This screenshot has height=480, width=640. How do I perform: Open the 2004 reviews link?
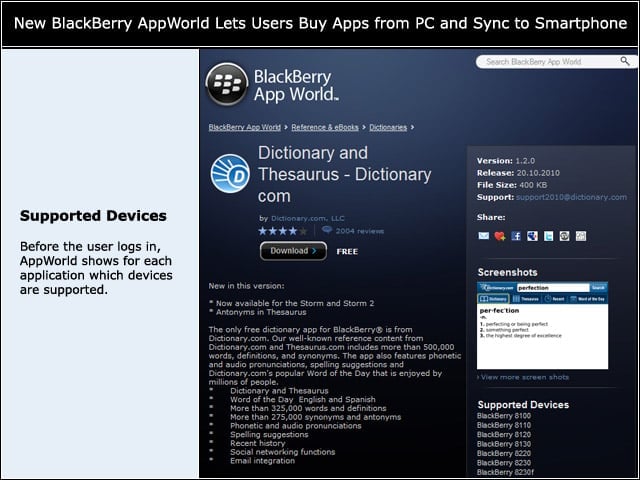coord(360,231)
